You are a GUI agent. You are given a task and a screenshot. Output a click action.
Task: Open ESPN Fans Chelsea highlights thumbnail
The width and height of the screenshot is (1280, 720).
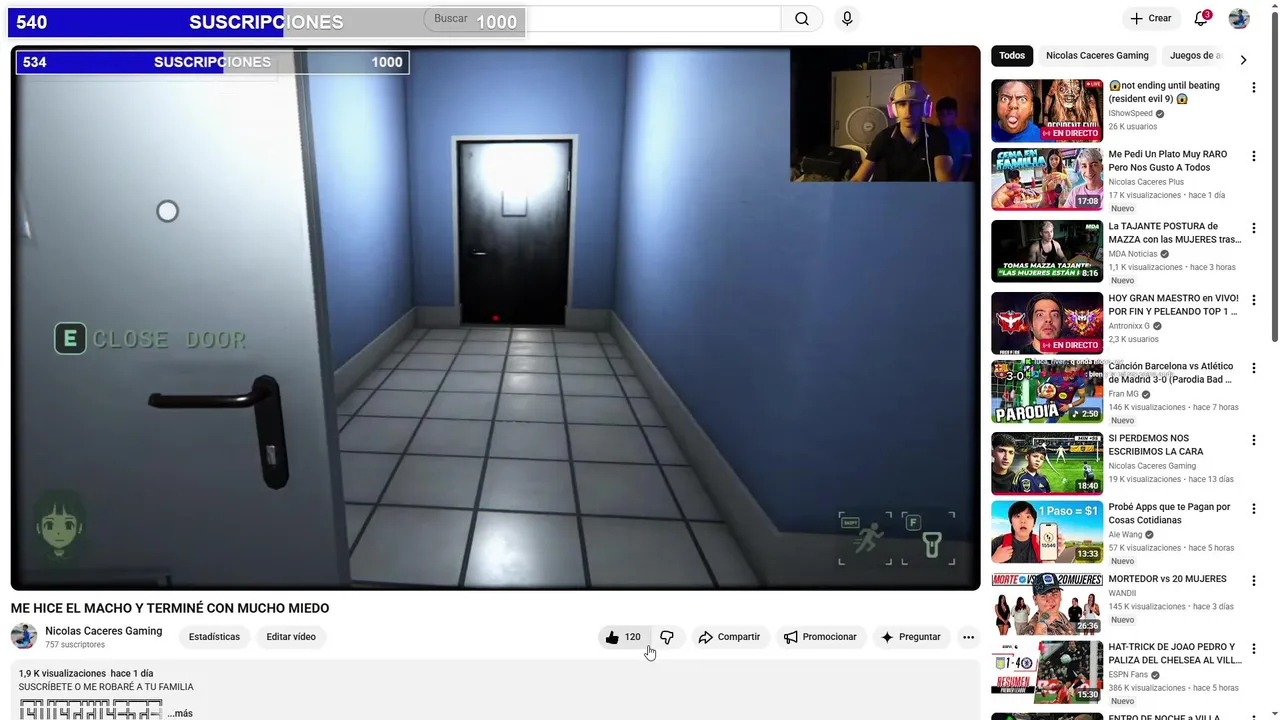tap(1047, 672)
